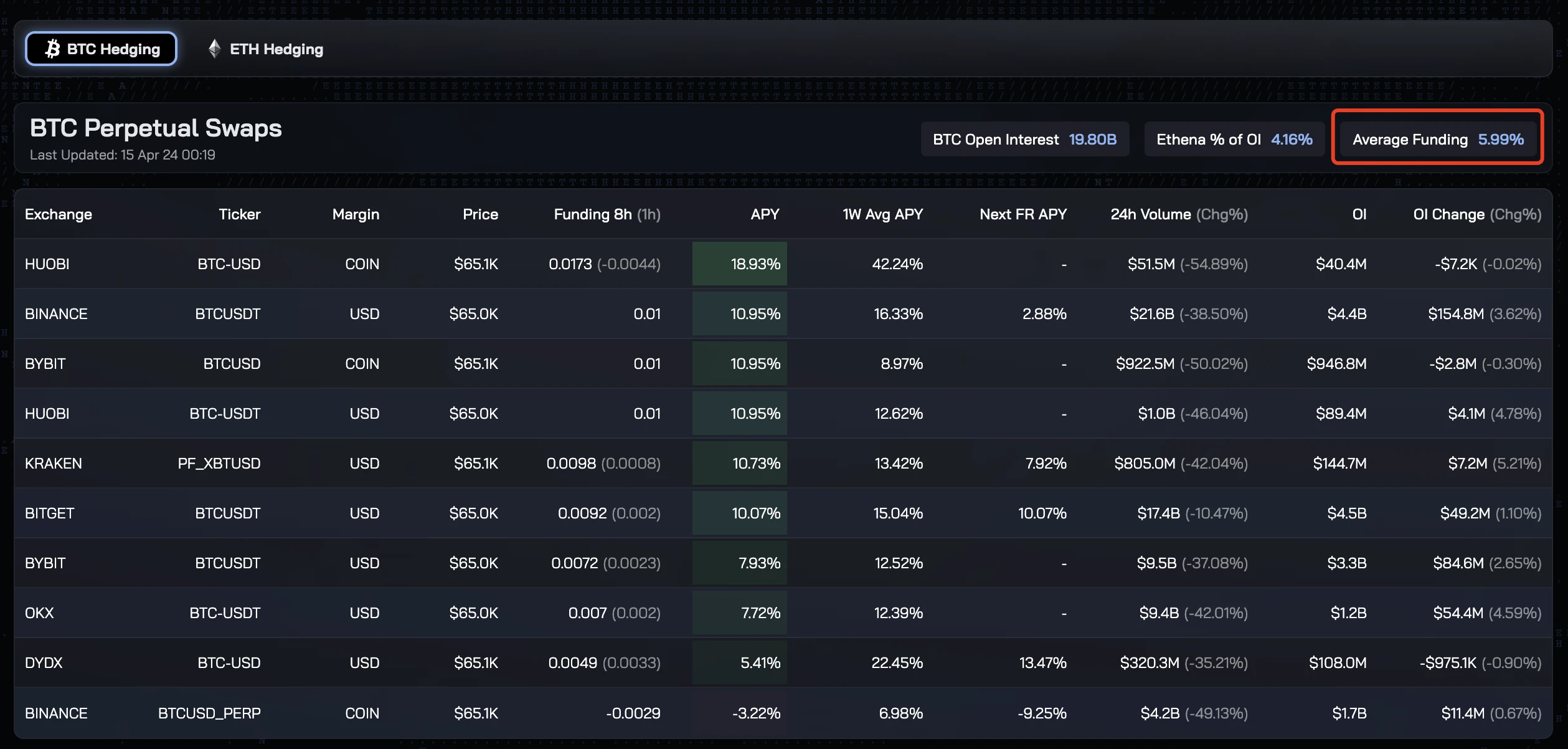
Task: Click the Funding 8h column header
Action: tap(607, 214)
